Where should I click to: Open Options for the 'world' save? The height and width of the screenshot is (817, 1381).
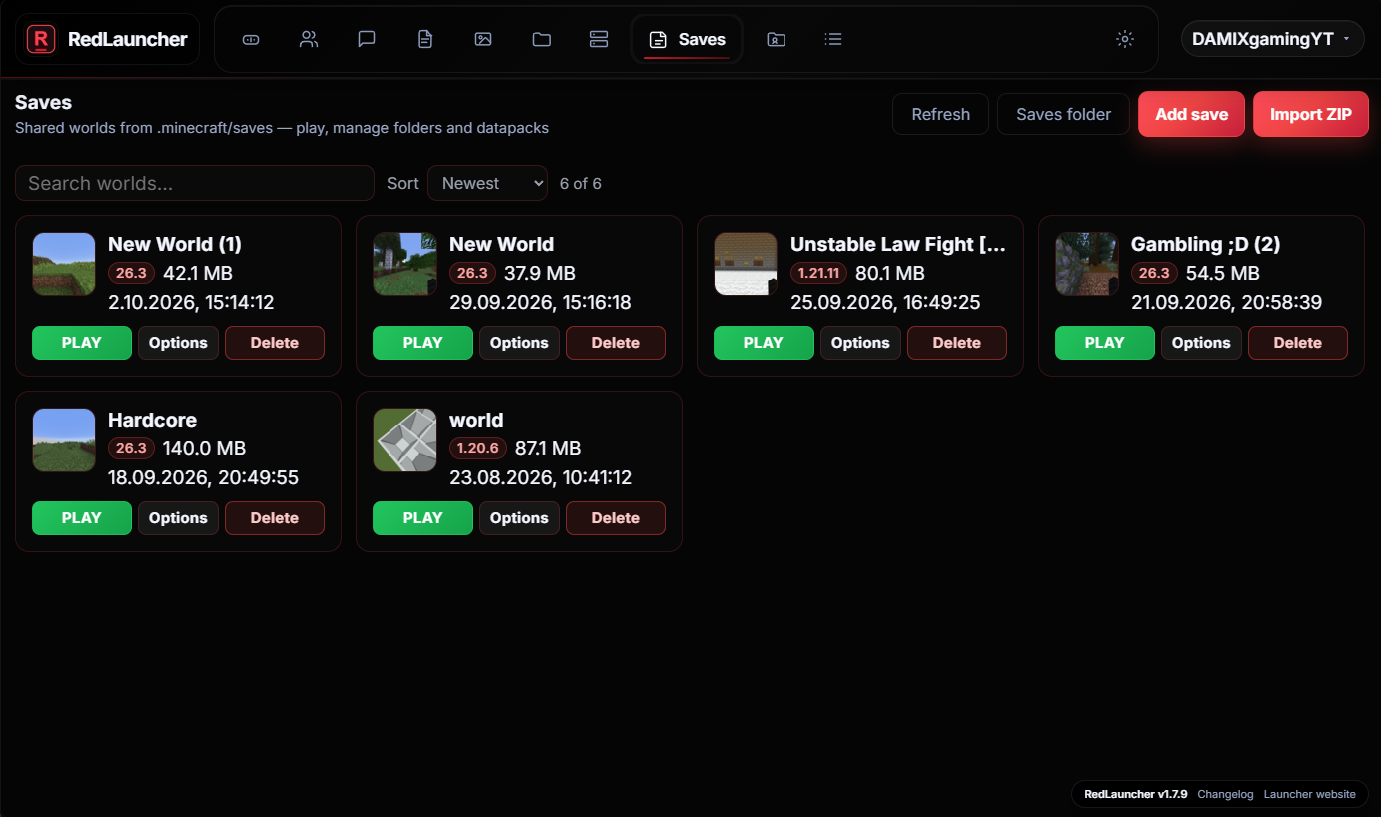click(x=519, y=518)
